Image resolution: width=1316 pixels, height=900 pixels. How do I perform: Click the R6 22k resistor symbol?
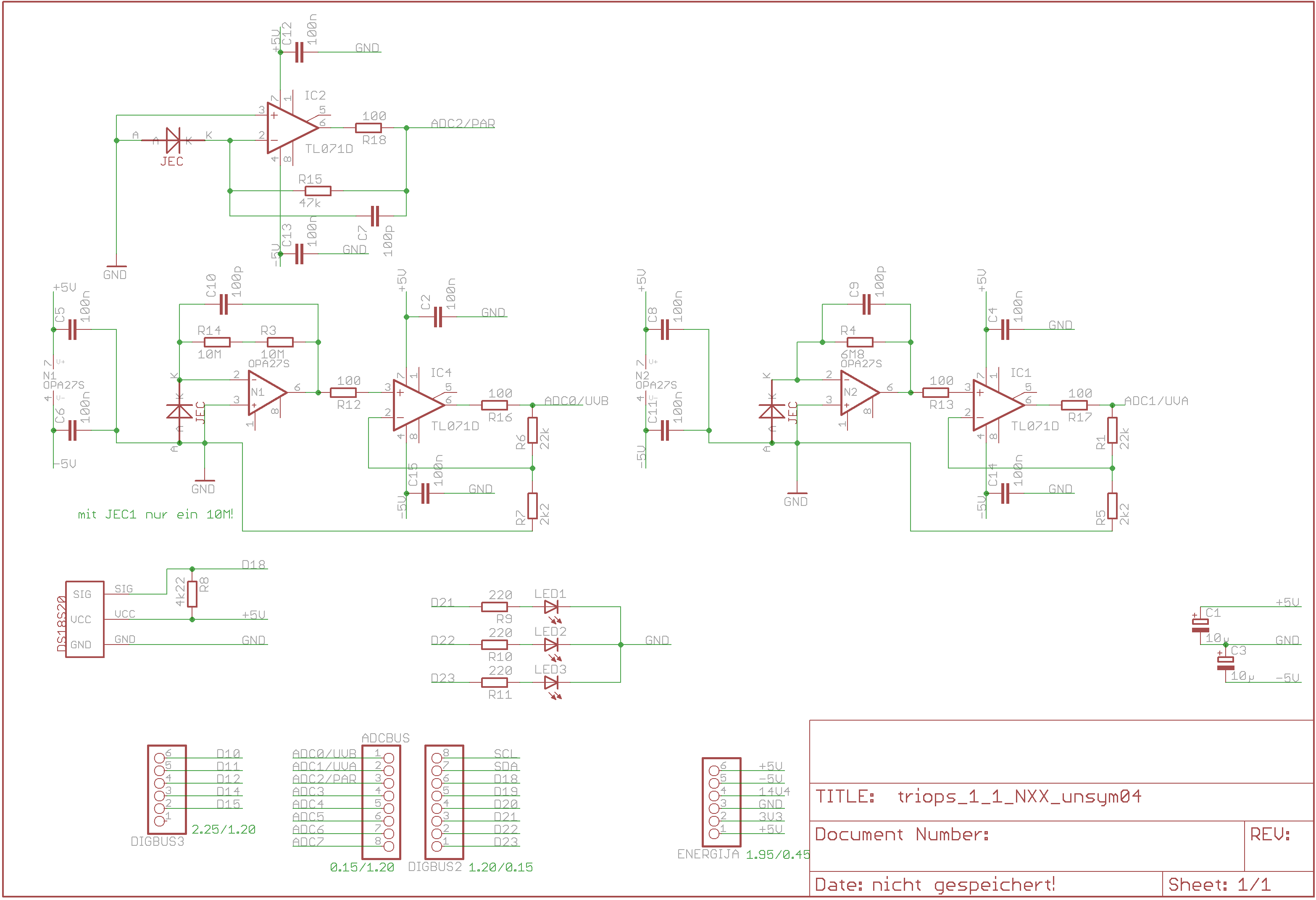coord(532,430)
